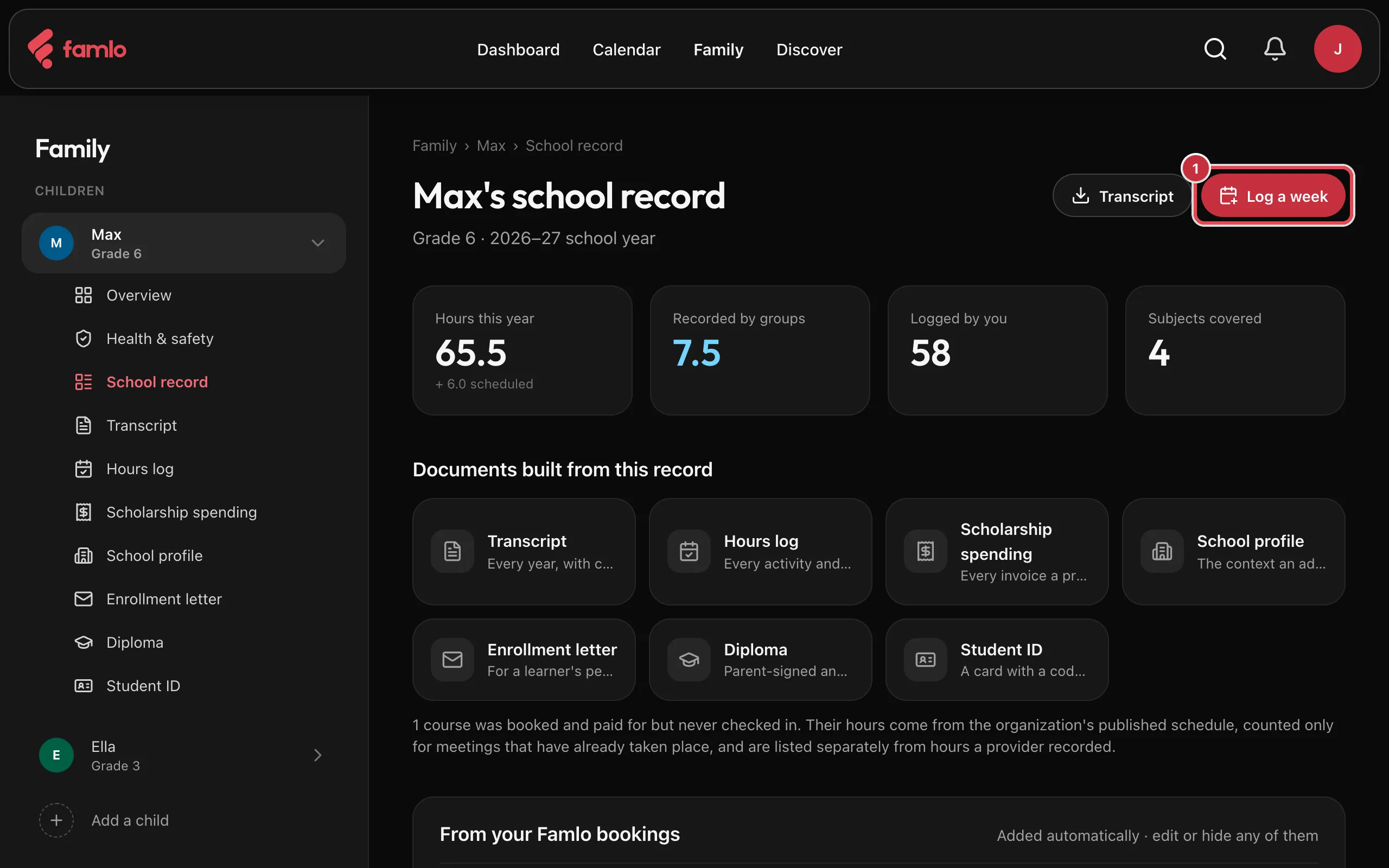The image size is (1389, 868).
Task: Click the Student ID card badge icon
Action: tap(925, 660)
